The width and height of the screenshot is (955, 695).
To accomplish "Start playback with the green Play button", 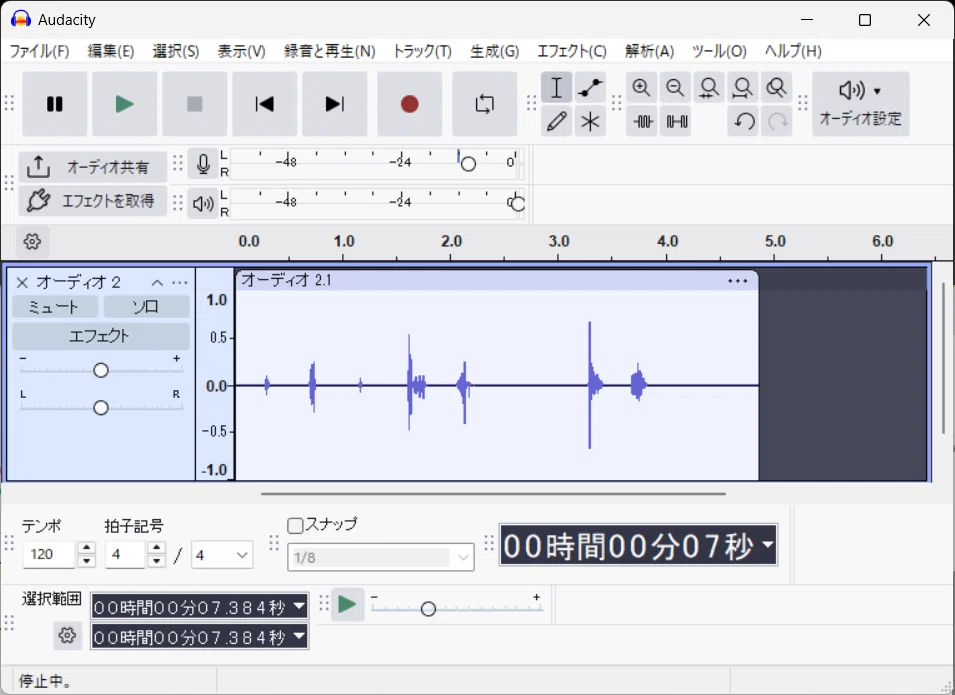I will (125, 104).
